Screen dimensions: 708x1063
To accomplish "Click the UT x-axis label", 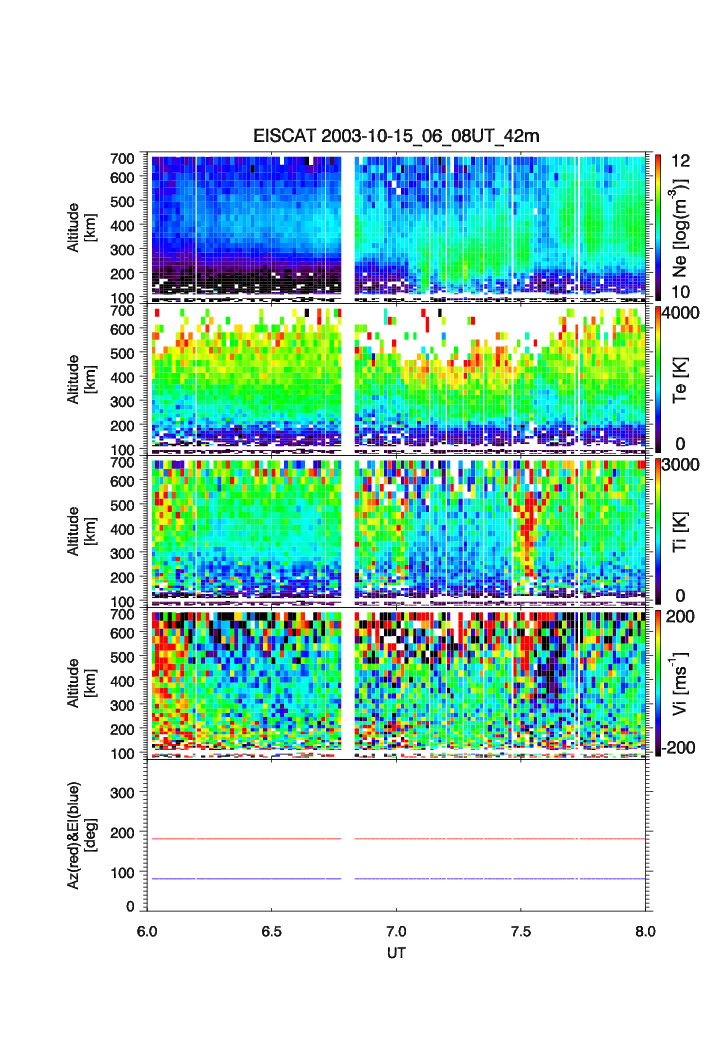I will pos(396,953).
